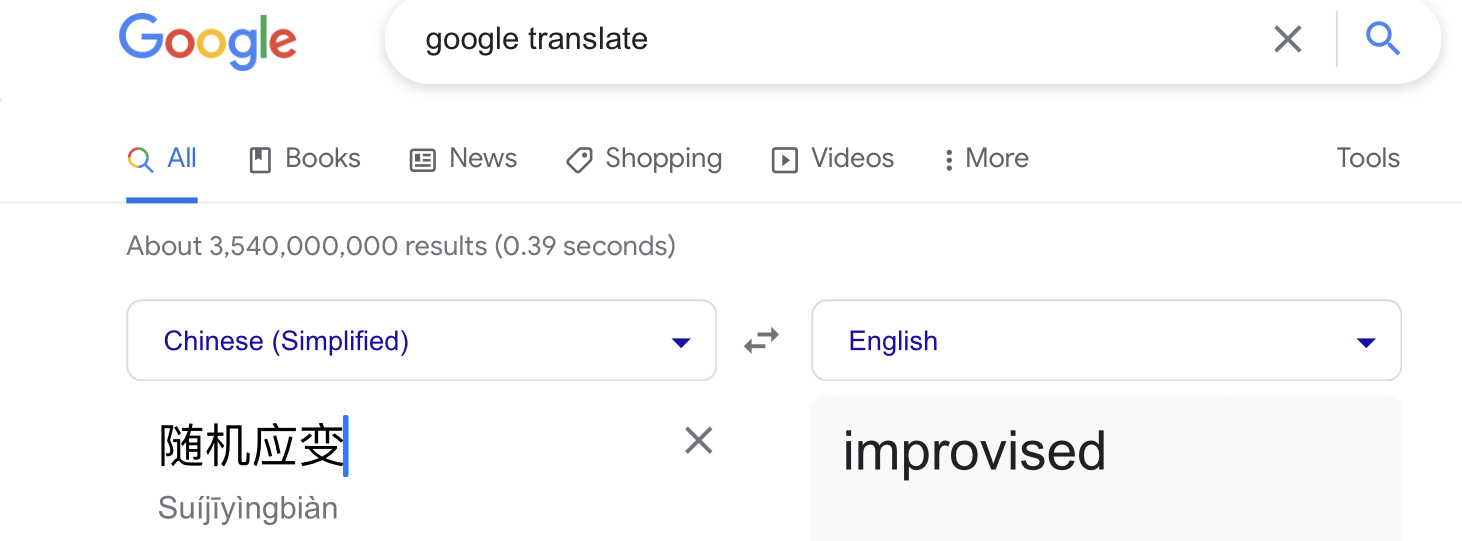
Task: Click the translated word improvised
Action: point(974,451)
